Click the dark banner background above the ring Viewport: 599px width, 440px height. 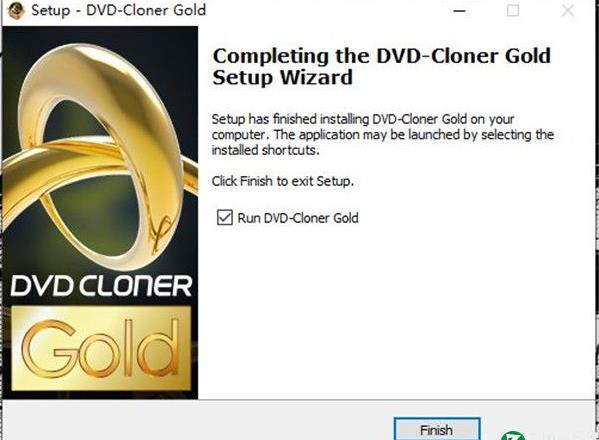(100, 35)
